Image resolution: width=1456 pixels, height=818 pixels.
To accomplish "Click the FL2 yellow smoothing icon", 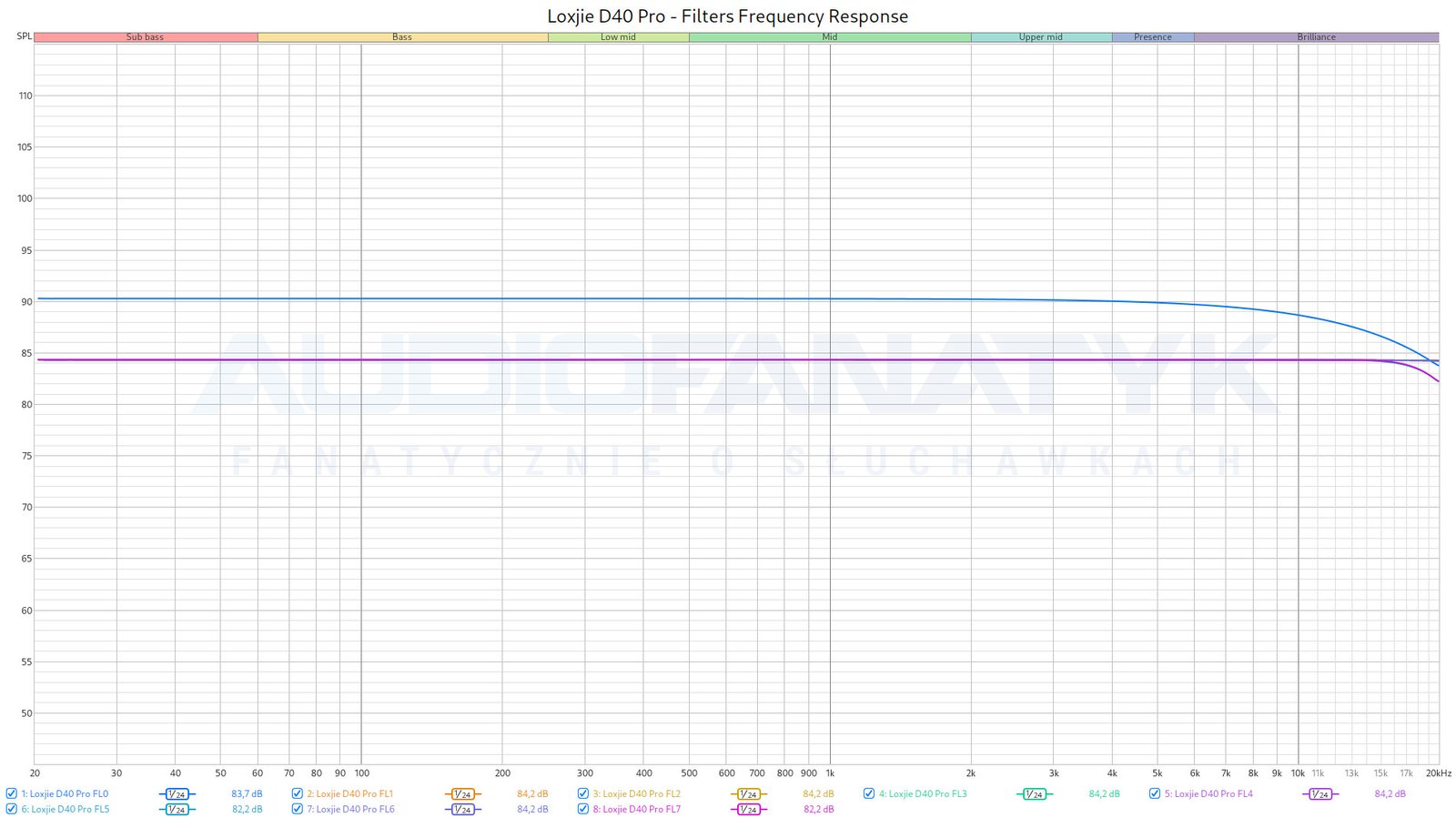I will [748, 794].
